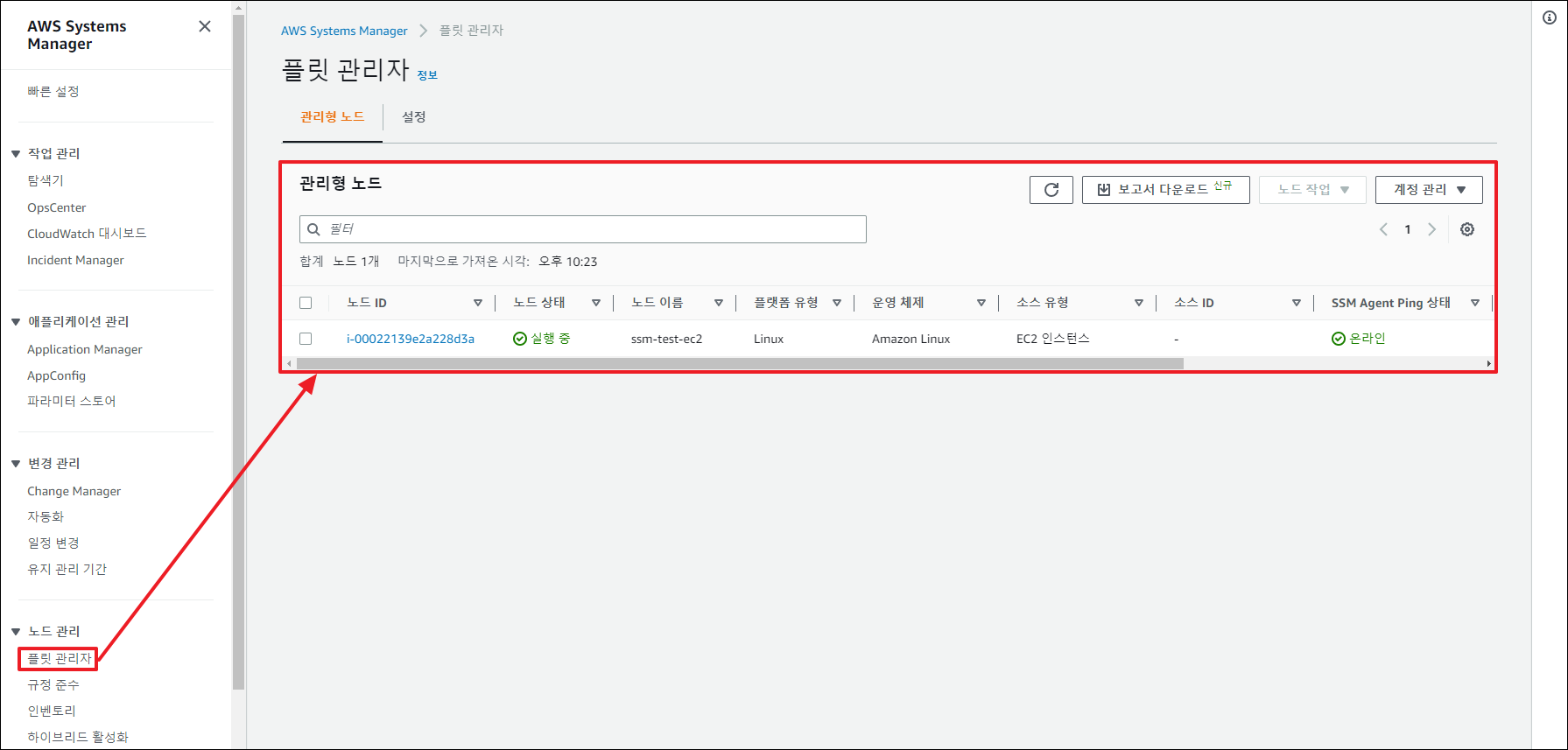The width and height of the screenshot is (1568, 750).
Task: Open 파라미터 스토어 in sidebar
Action: click(72, 402)
